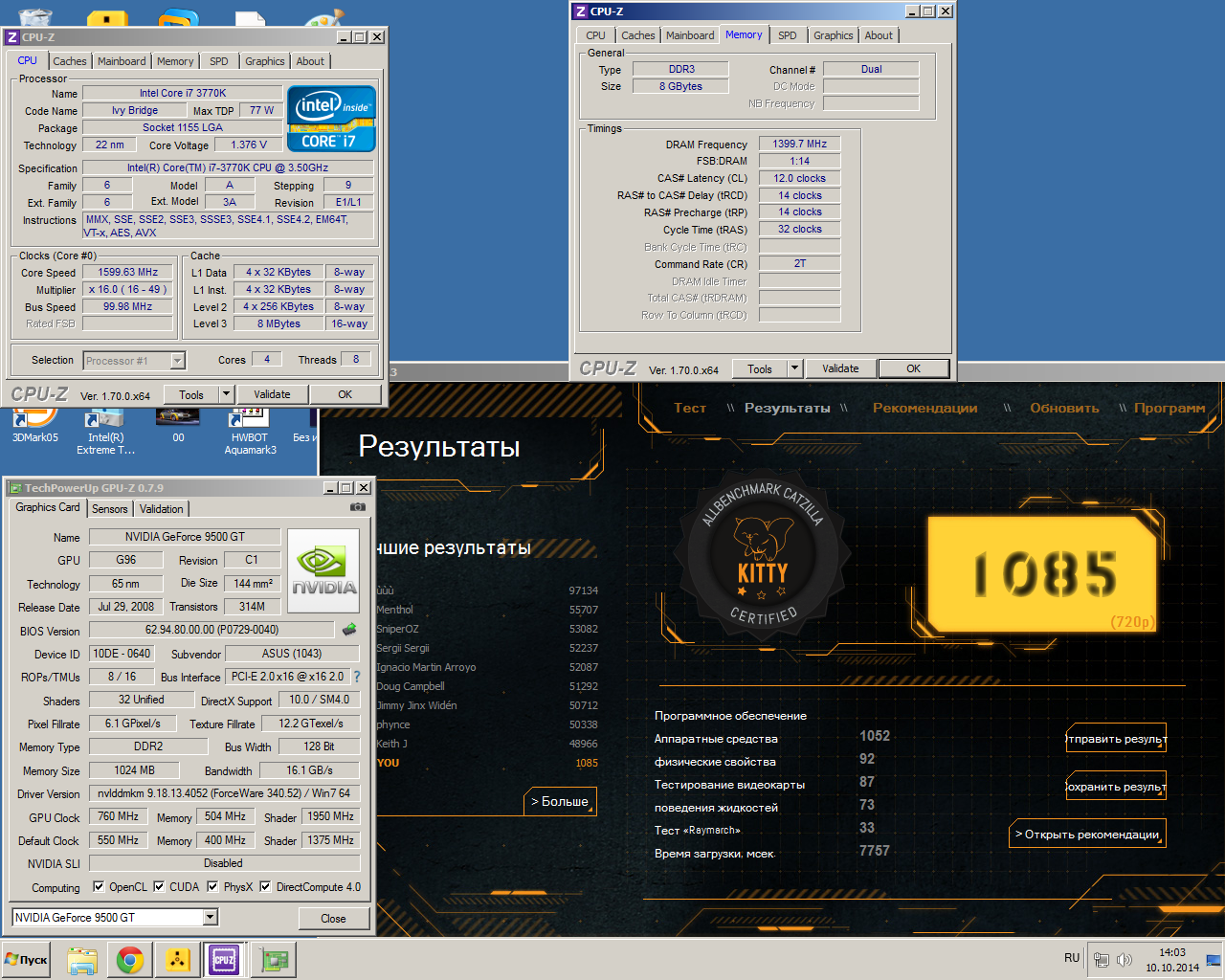The width and height of the screenshot is (1225, 980).
Task: Launch Google Chrome from the taskbar
Action: tap(130, 960)
